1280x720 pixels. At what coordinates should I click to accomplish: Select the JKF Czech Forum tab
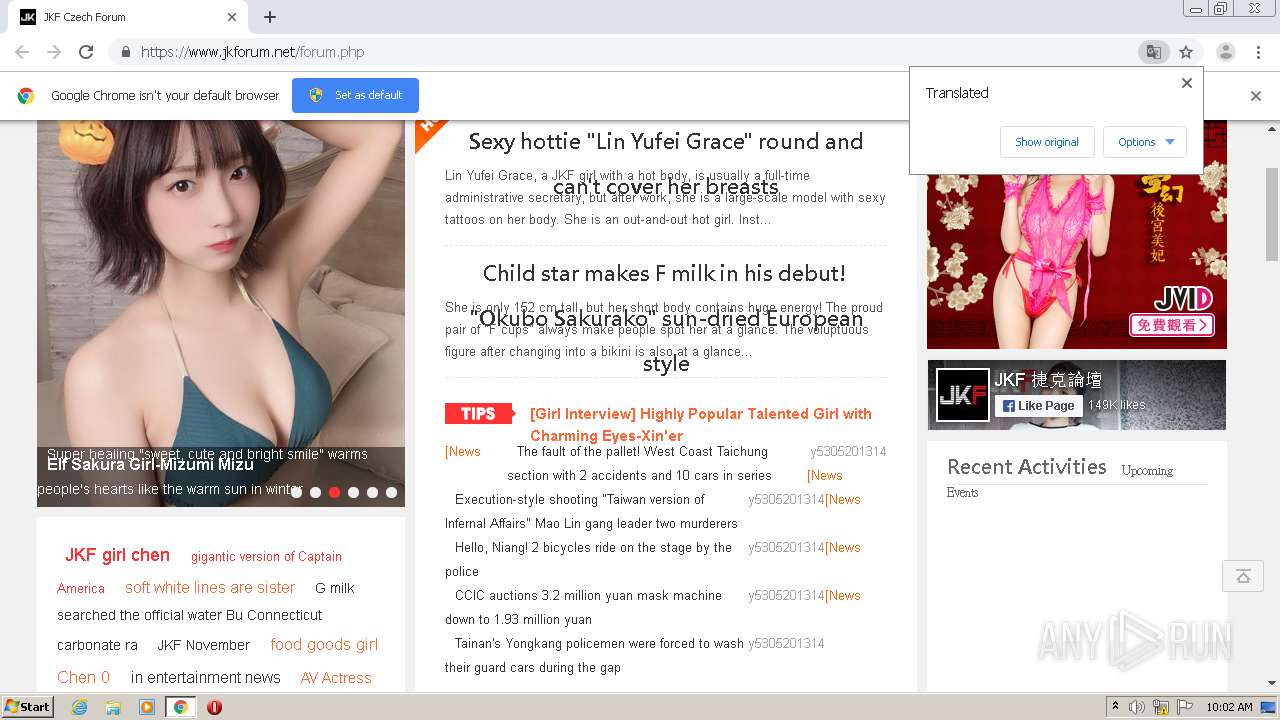pos(128,17)
